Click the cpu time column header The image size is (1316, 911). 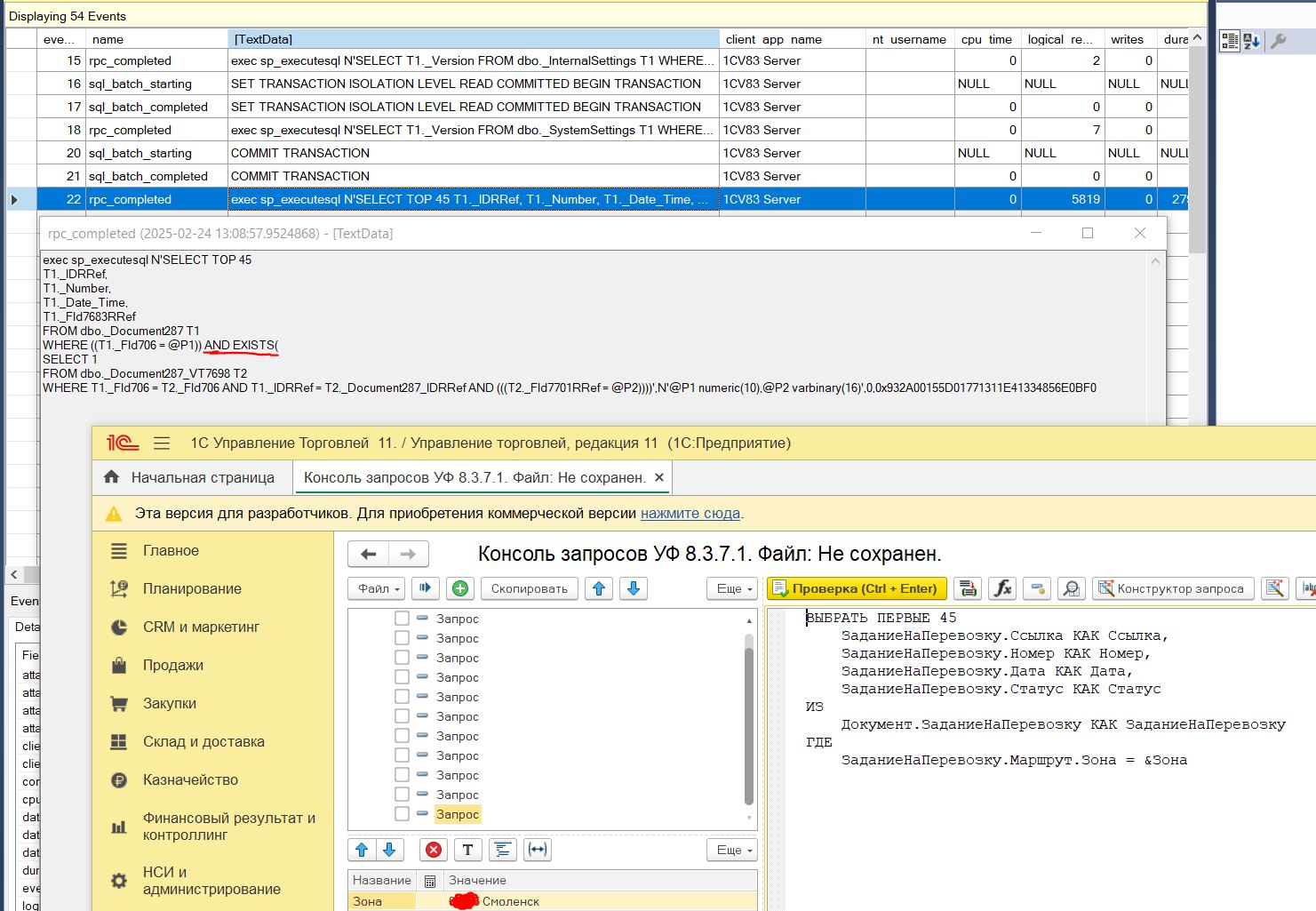[987, 39]
